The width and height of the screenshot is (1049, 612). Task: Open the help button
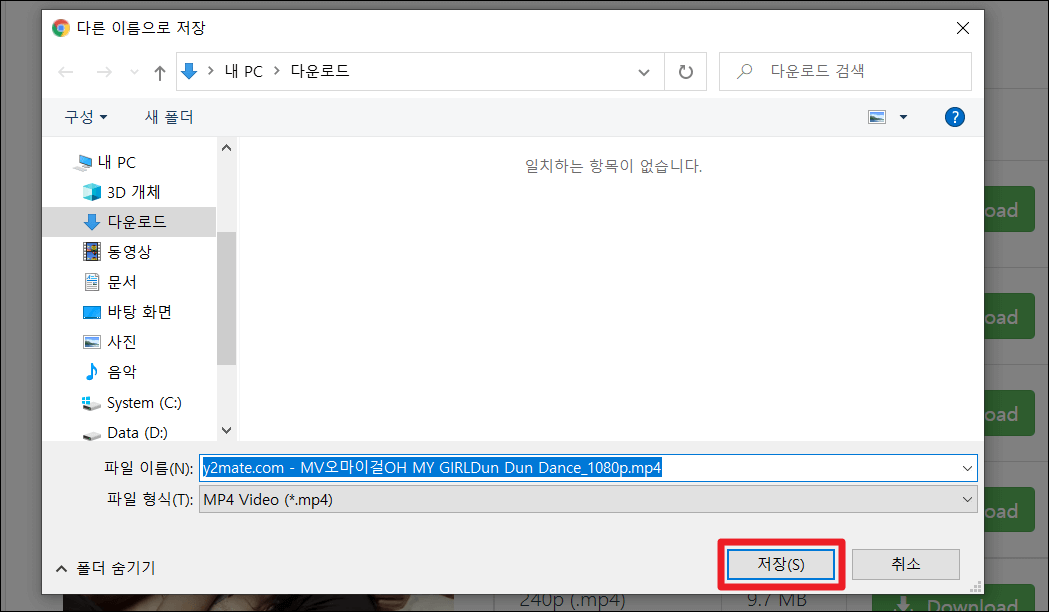[x=954, y=117]
